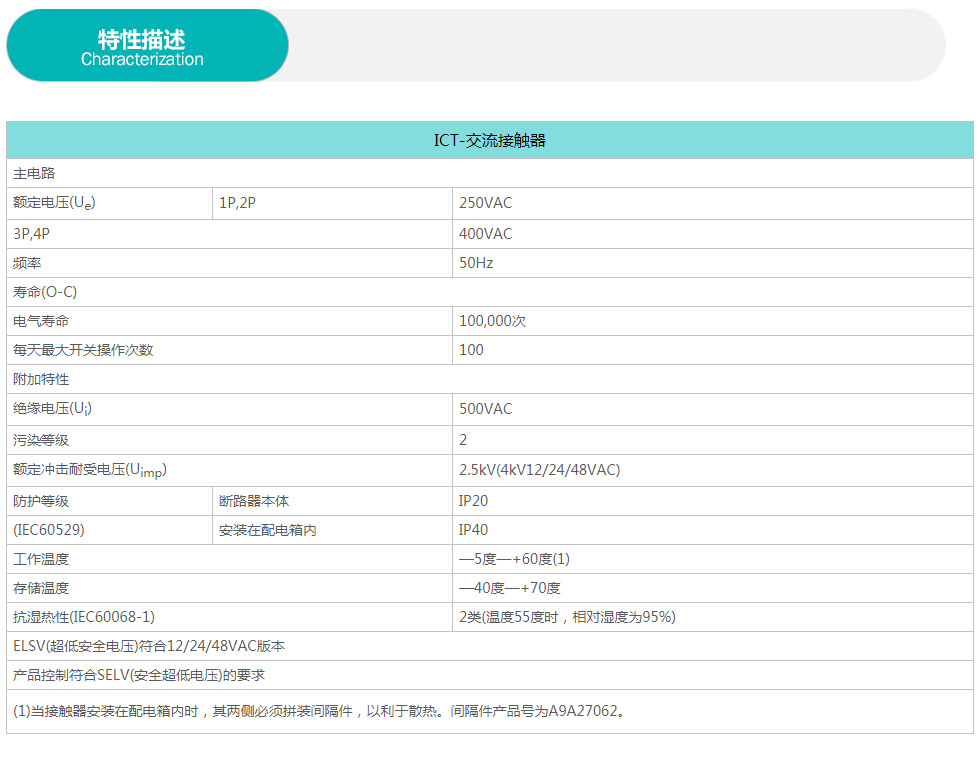Select the 2类(温度55度时 humidity value

(567, 617)
